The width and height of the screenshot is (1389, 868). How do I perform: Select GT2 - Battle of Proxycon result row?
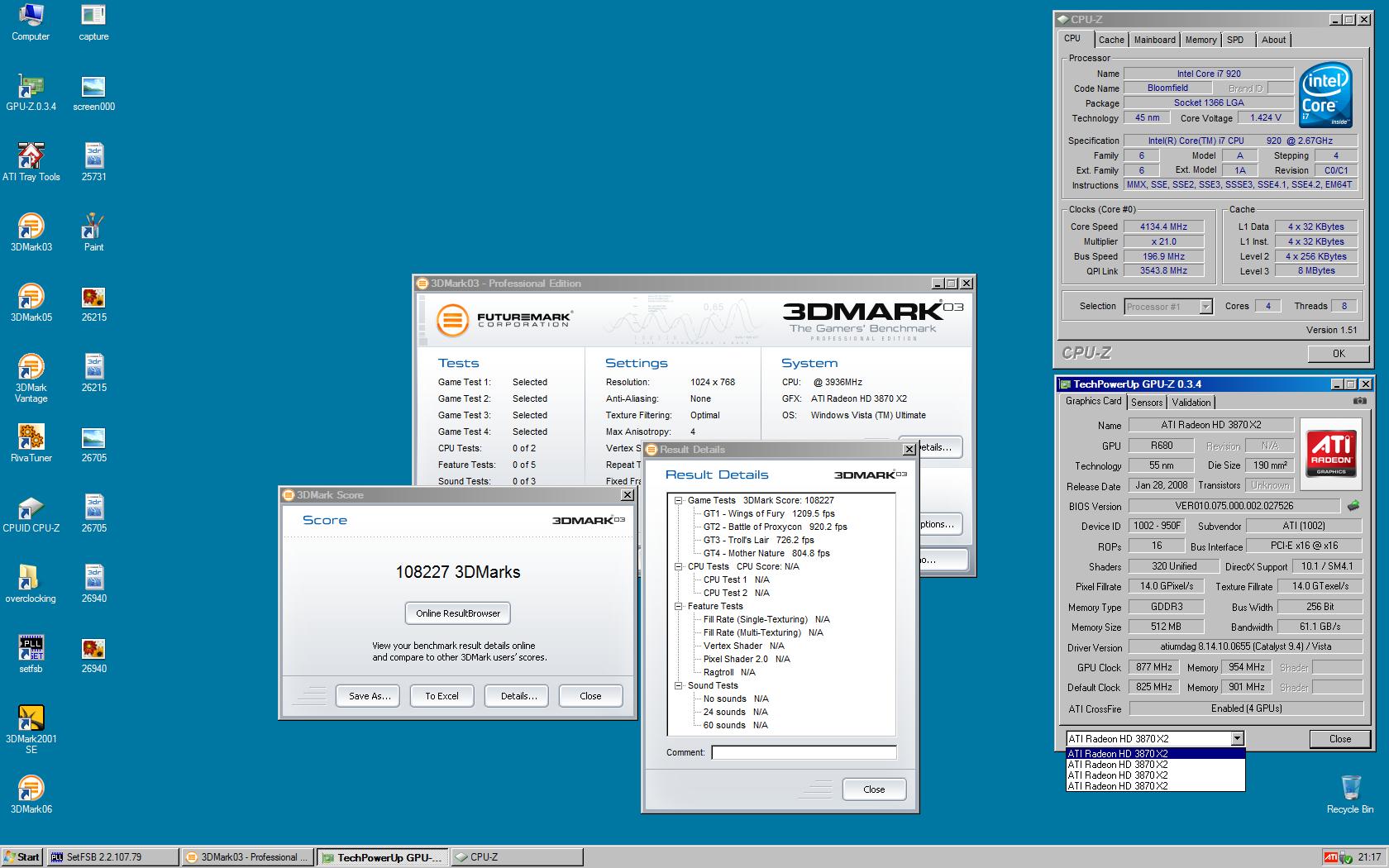point(776,527)
